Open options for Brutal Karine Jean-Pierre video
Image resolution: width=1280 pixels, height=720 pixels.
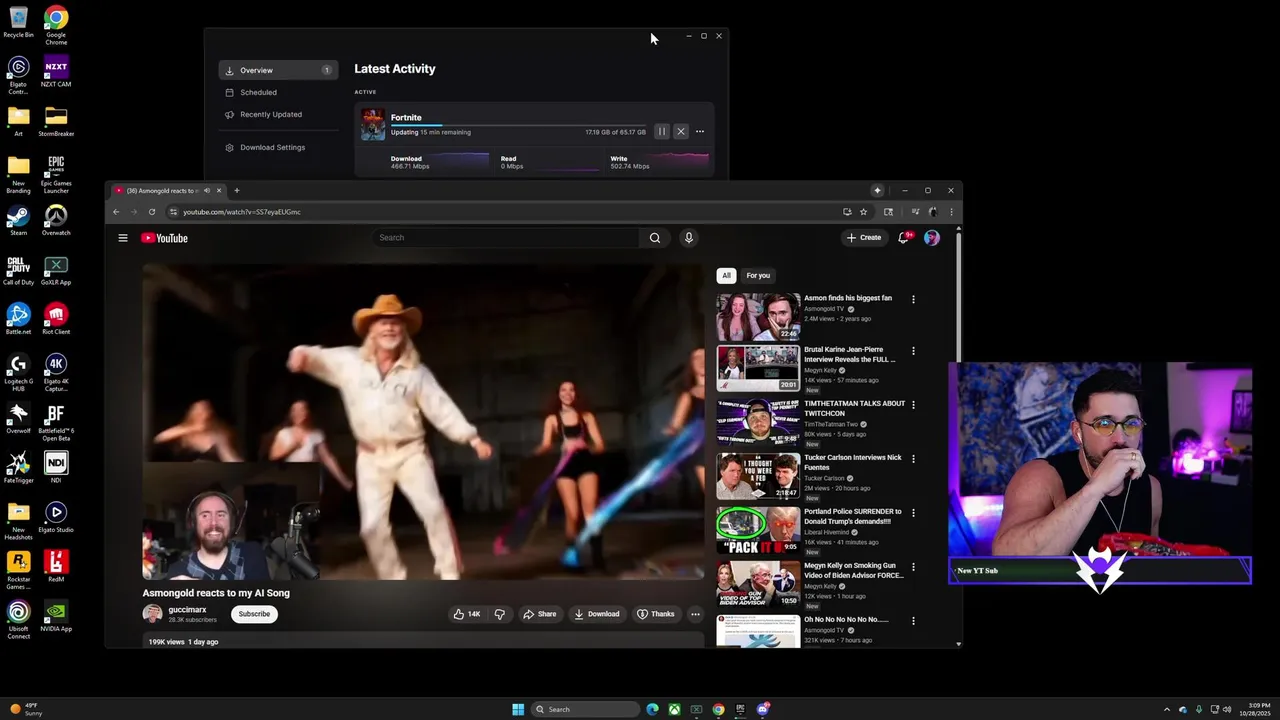point(913,351)
